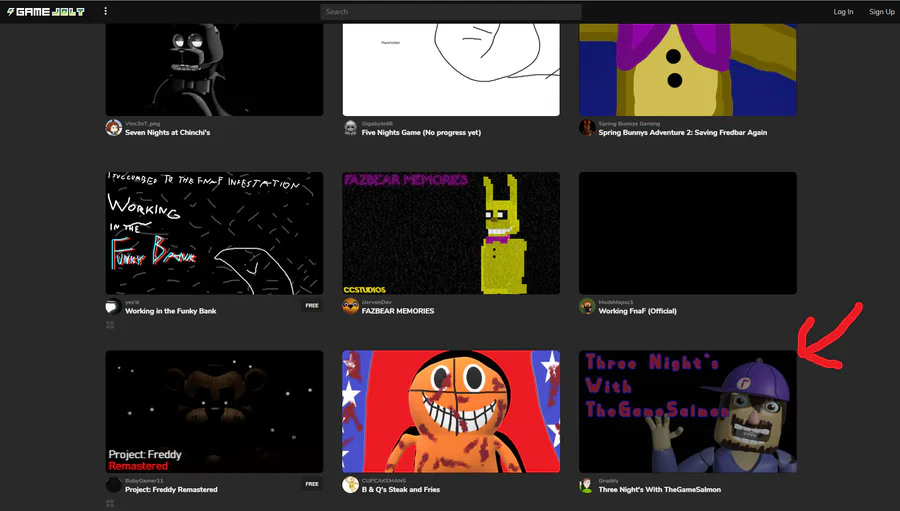Click the yes'd avatar icon
900x511 pixels.
tap(114, 307)
